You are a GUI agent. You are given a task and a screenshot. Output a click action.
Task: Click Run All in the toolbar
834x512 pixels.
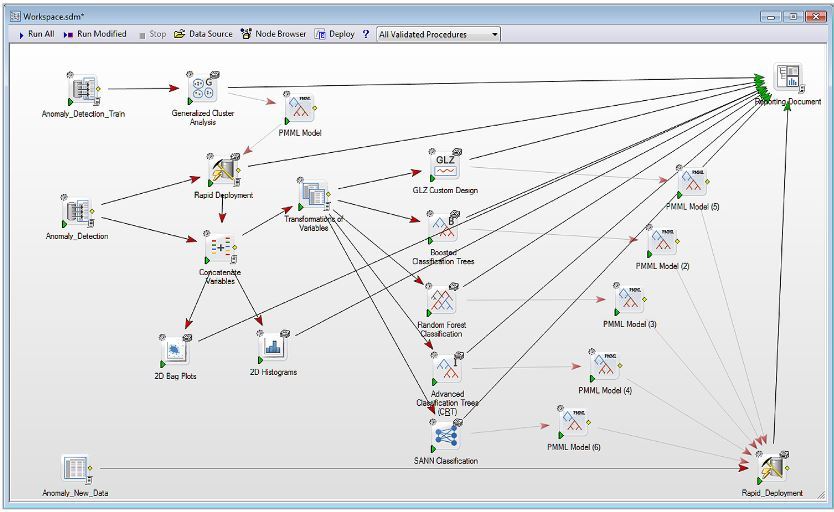tap(36, 34)
